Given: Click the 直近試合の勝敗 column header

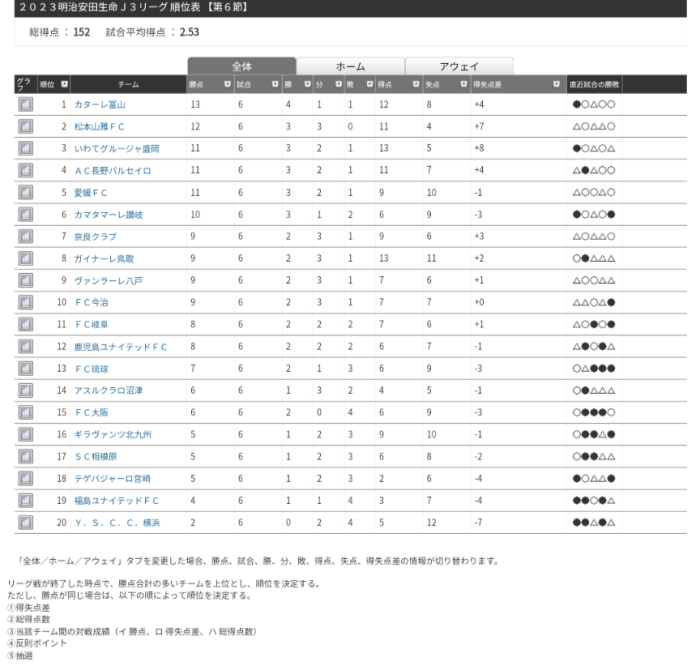Looking at the screenshot, I should pos(593,85).
